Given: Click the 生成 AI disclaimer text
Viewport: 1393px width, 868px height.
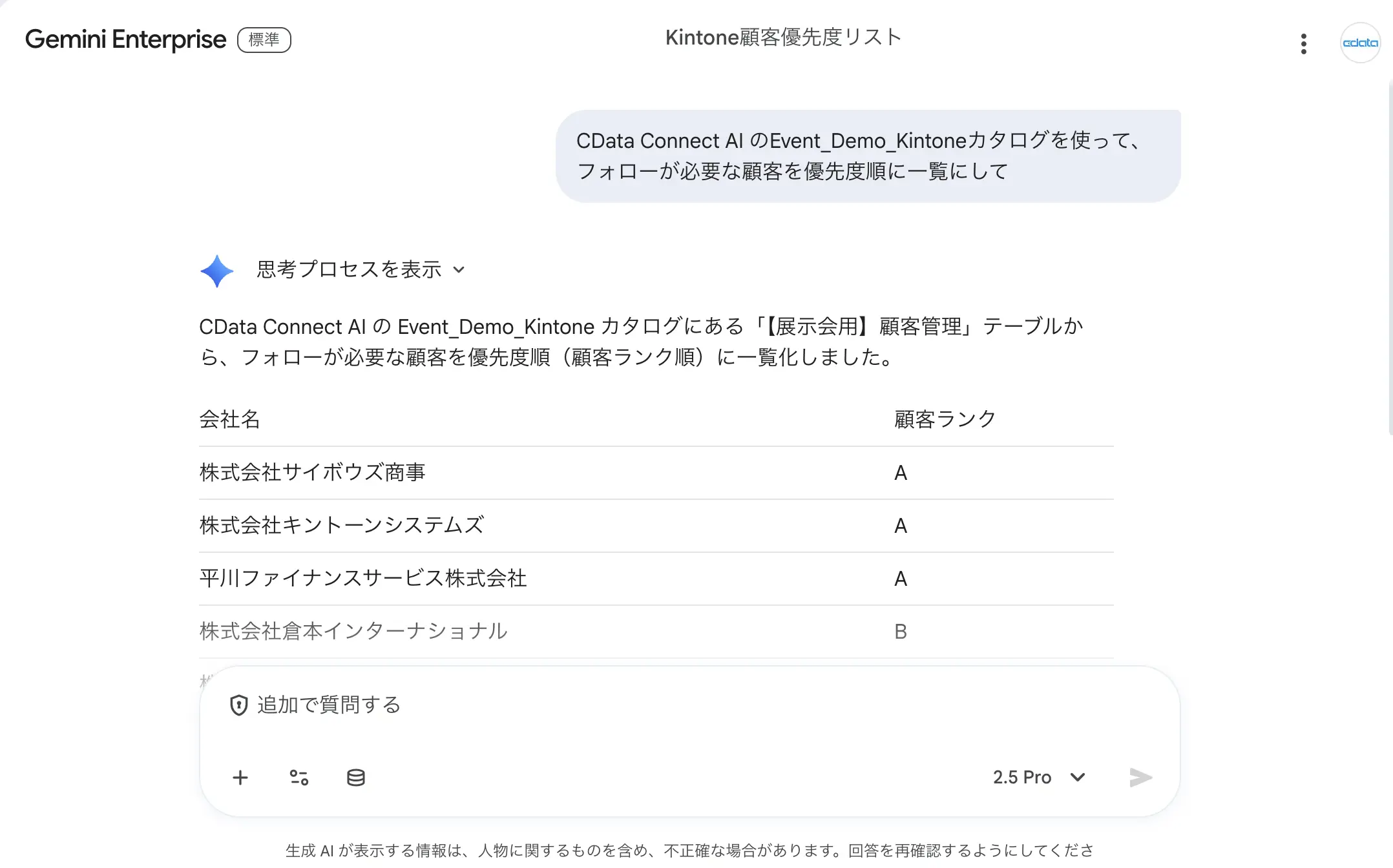Looking at the screenshot, I should coord(689,851).
